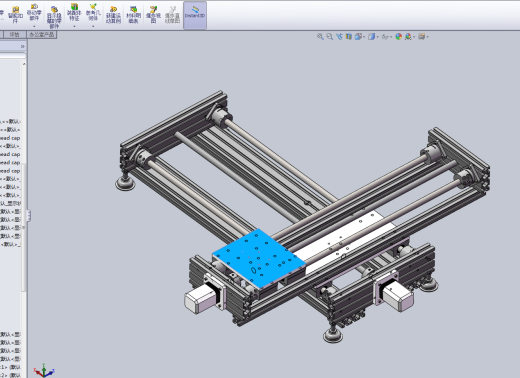520x378 pixels.
Task: Create a New Motion Study (新建运动算例)
Action: click(x=113, y=15)
